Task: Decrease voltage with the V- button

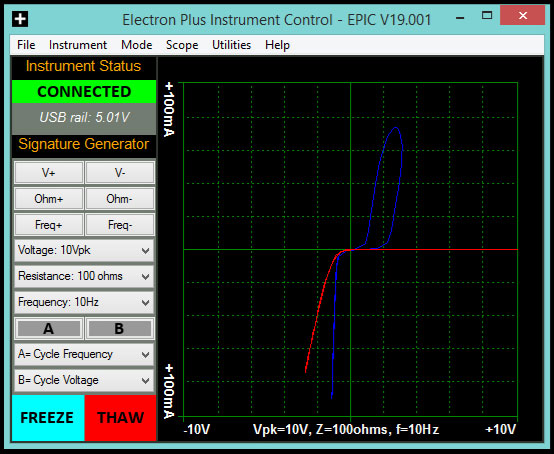Action: 120,173
